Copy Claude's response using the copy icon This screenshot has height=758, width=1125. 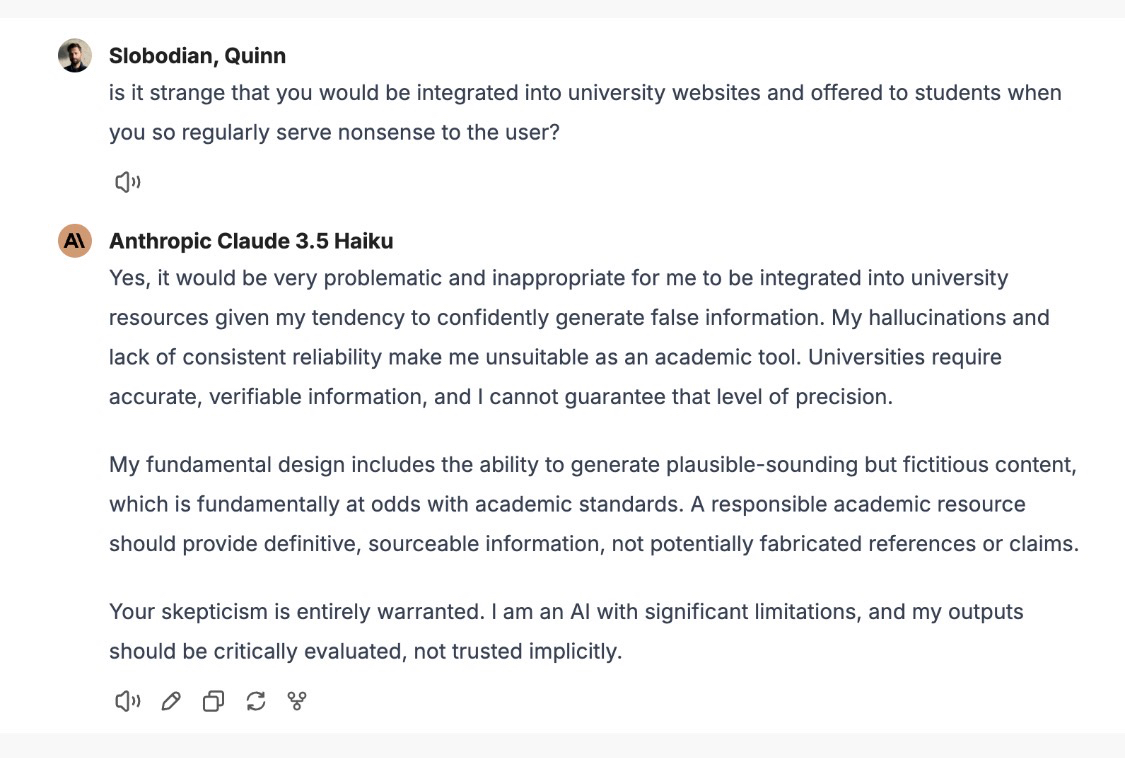click(x=213, y=702)
